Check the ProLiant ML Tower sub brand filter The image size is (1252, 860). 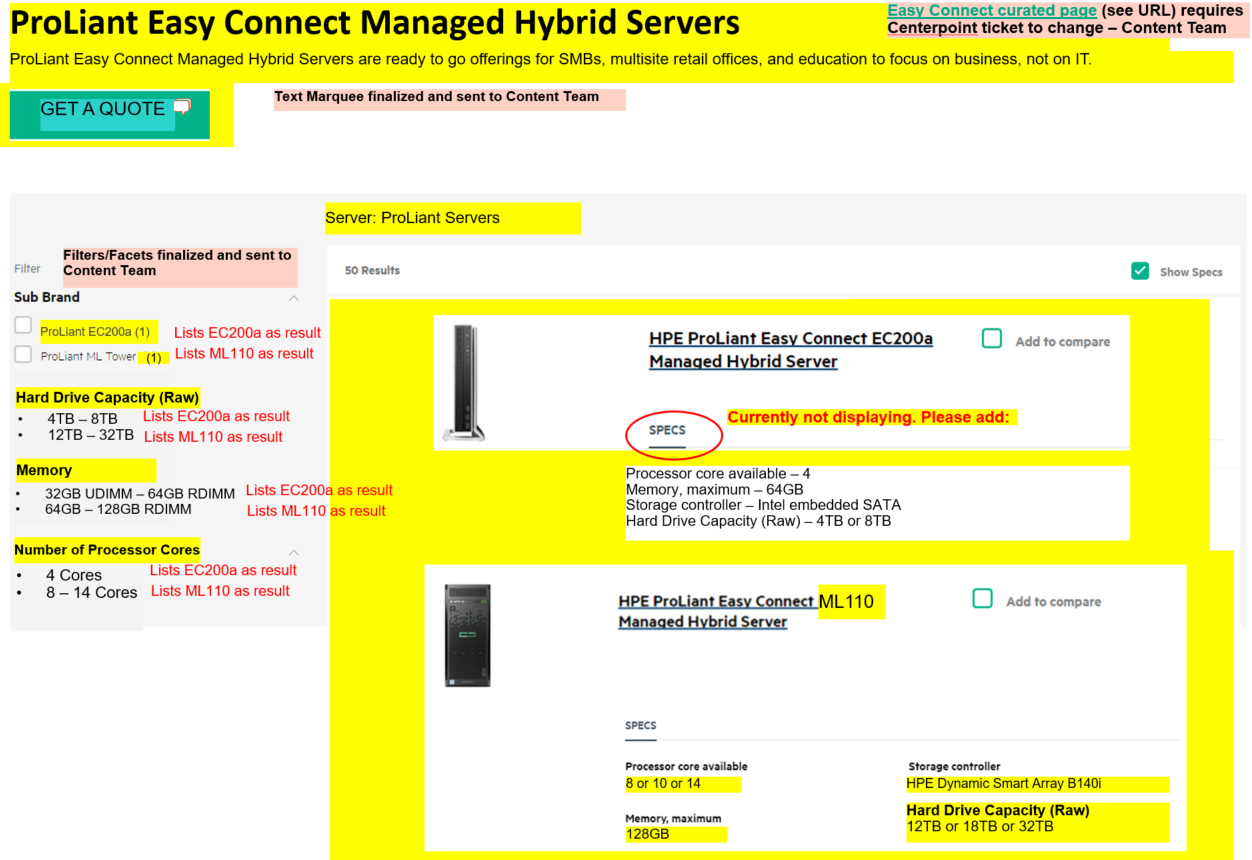pyautogui.click(x=23, y=355)
